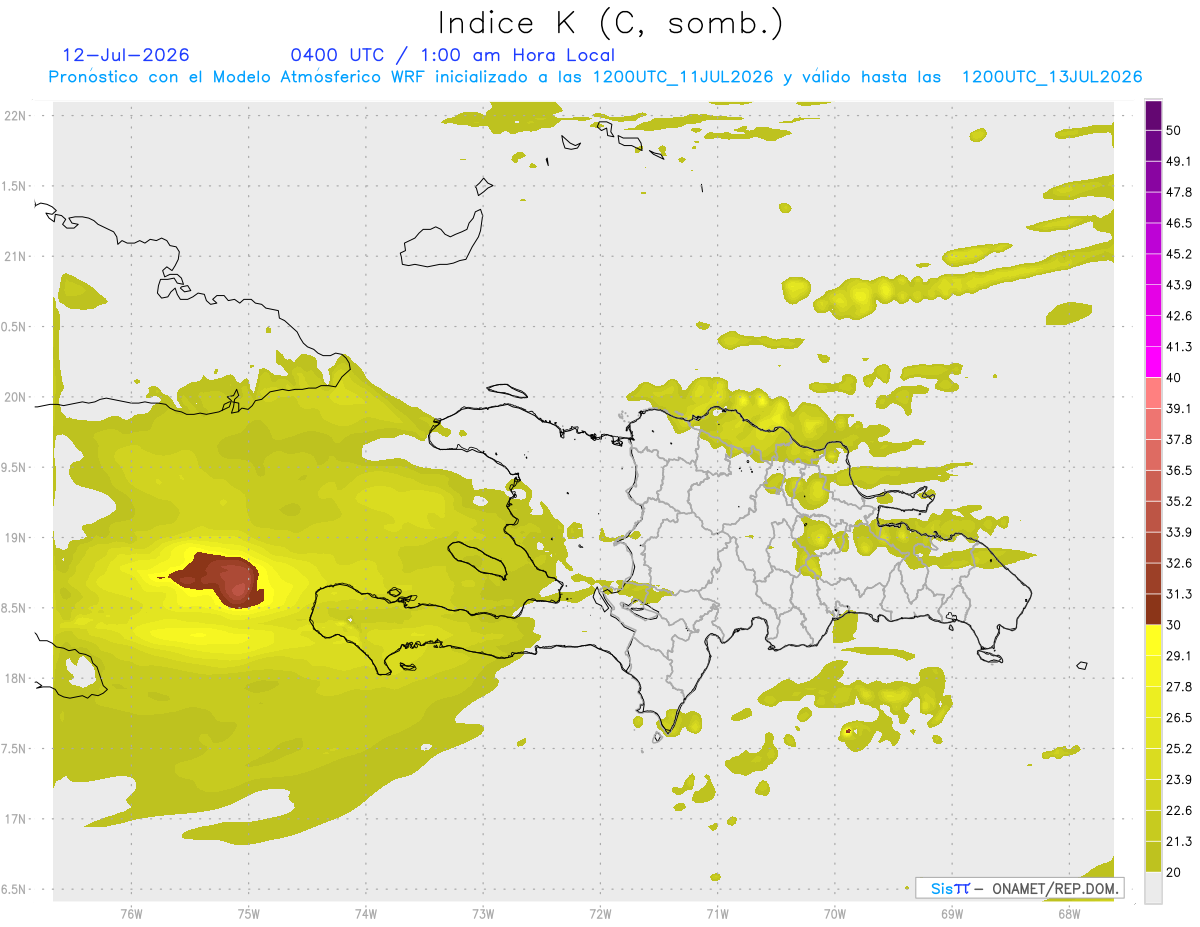
Task: Click the 'Pronóstico con el Modelo Atmósferico WRF' line
Action: (x=596, y=77)
